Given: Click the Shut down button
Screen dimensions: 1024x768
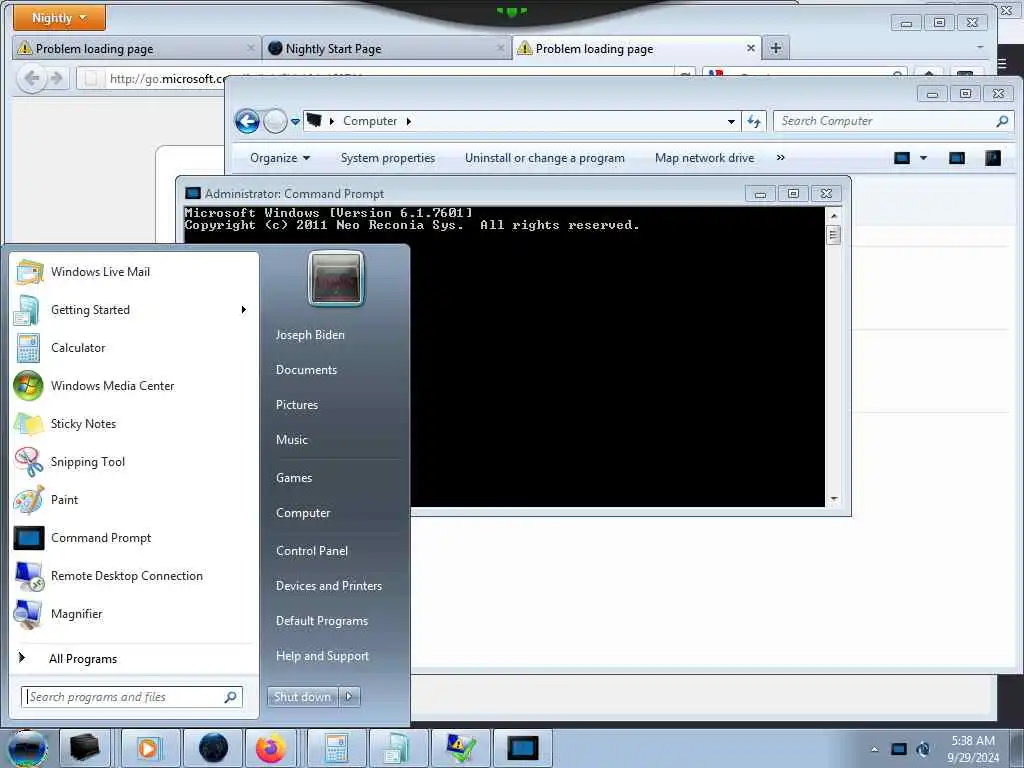Looking at the screenshot, I should (x=302, y=696).
